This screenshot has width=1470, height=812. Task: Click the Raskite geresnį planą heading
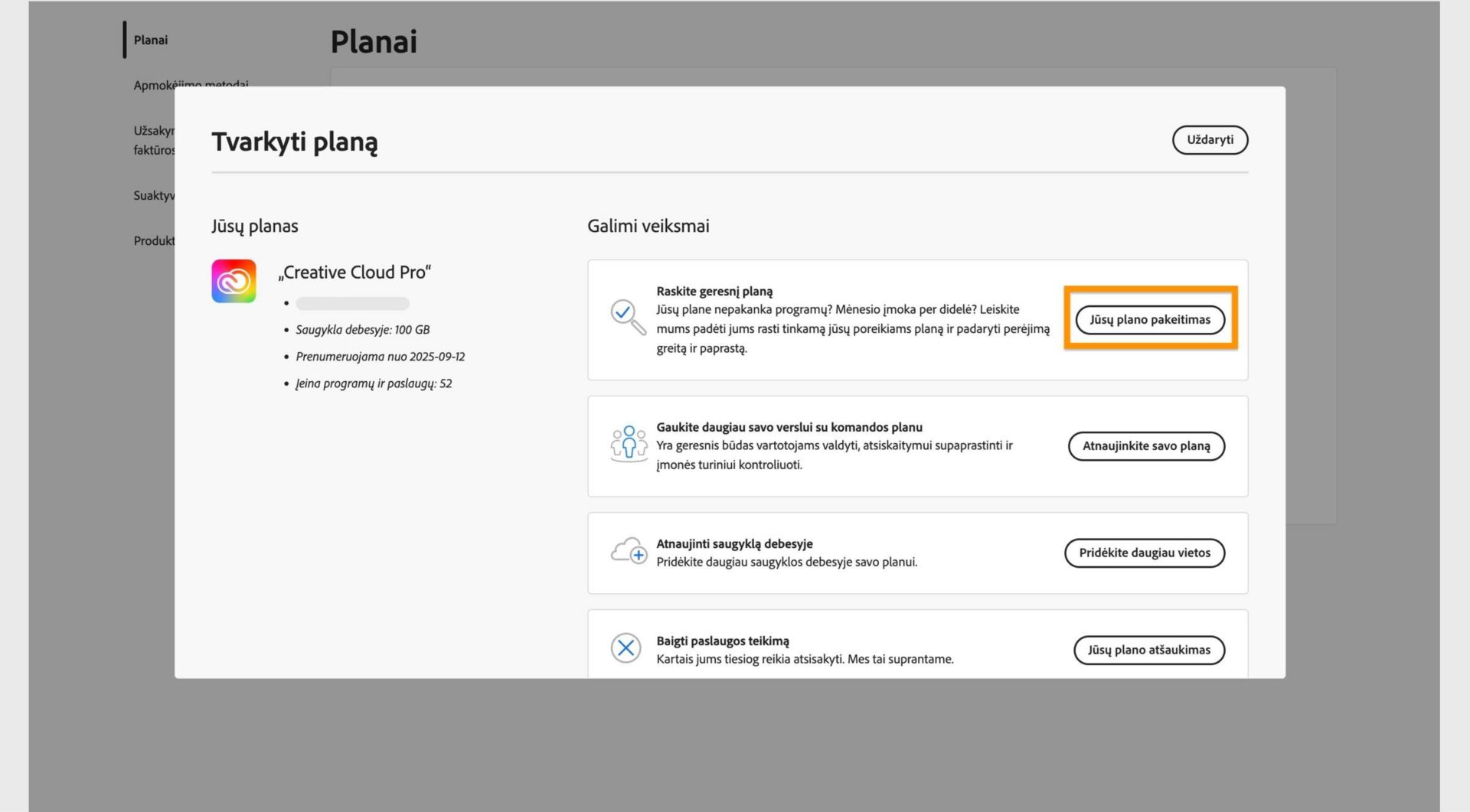pos(714,292)
